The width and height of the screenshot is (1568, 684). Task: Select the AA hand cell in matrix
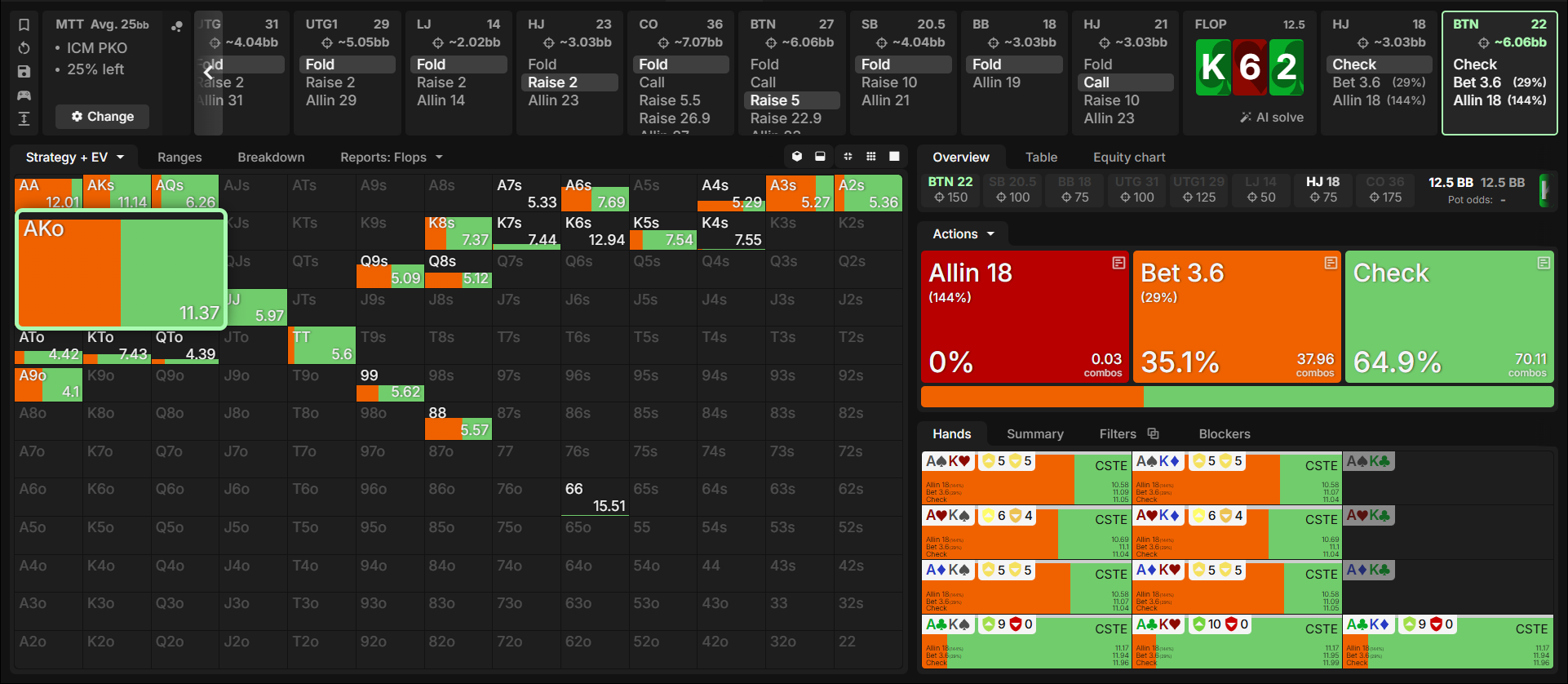click(x=49, y=193)
